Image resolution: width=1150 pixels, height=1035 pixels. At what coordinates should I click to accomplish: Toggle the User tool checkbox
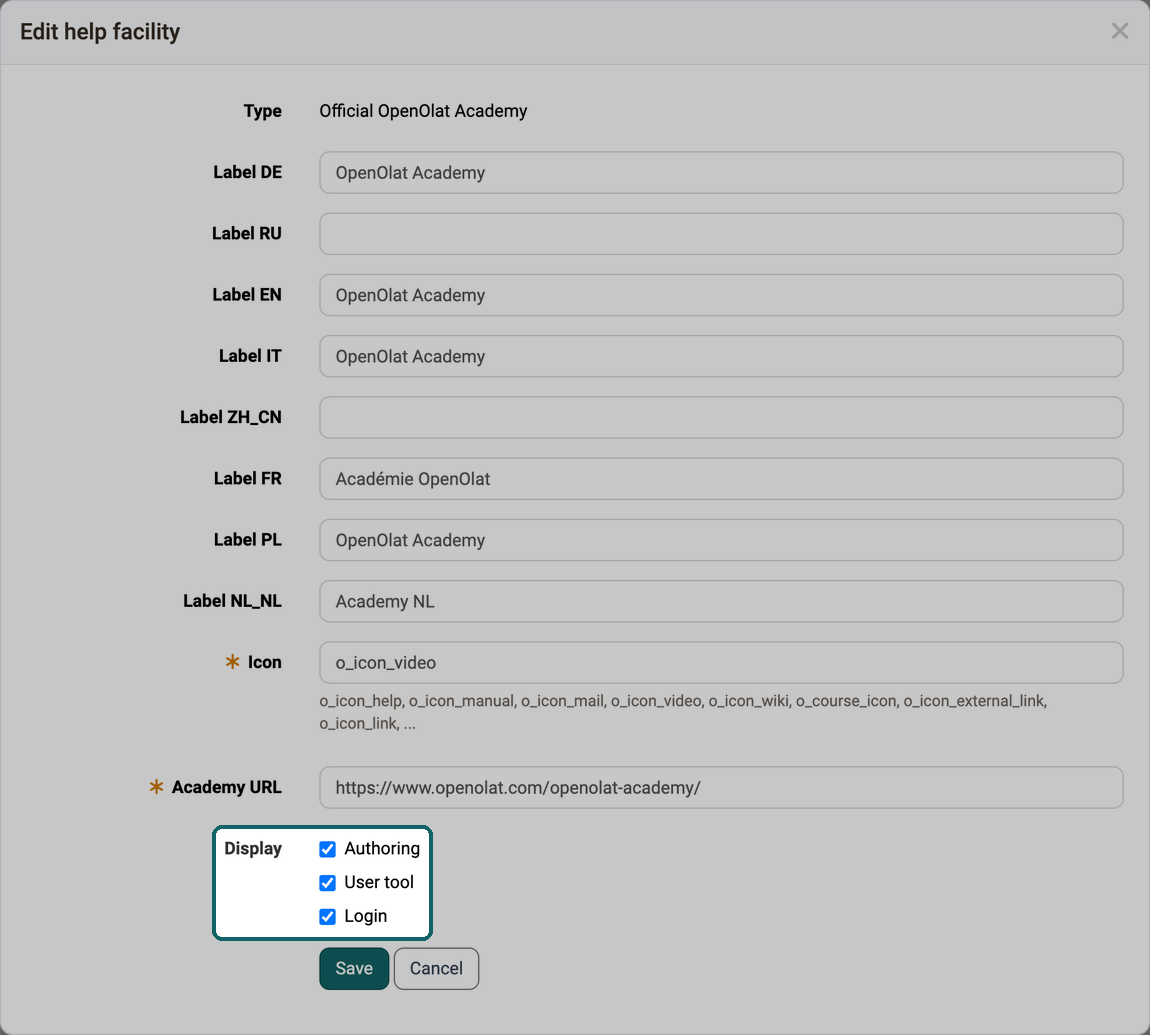point(328,882)
